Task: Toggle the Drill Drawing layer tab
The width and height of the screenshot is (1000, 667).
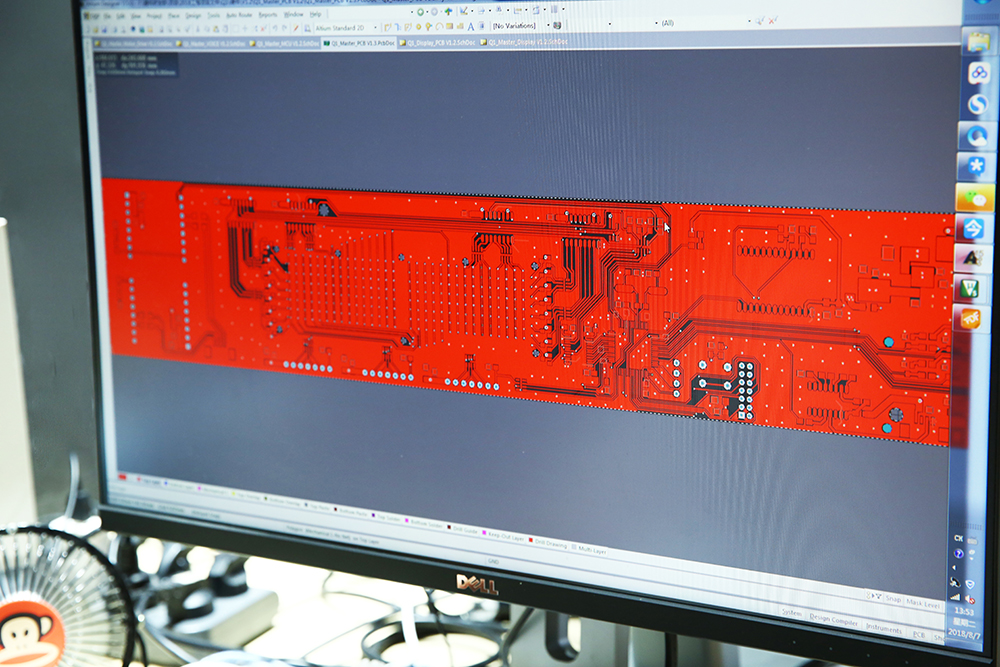Action: point(549,543)
